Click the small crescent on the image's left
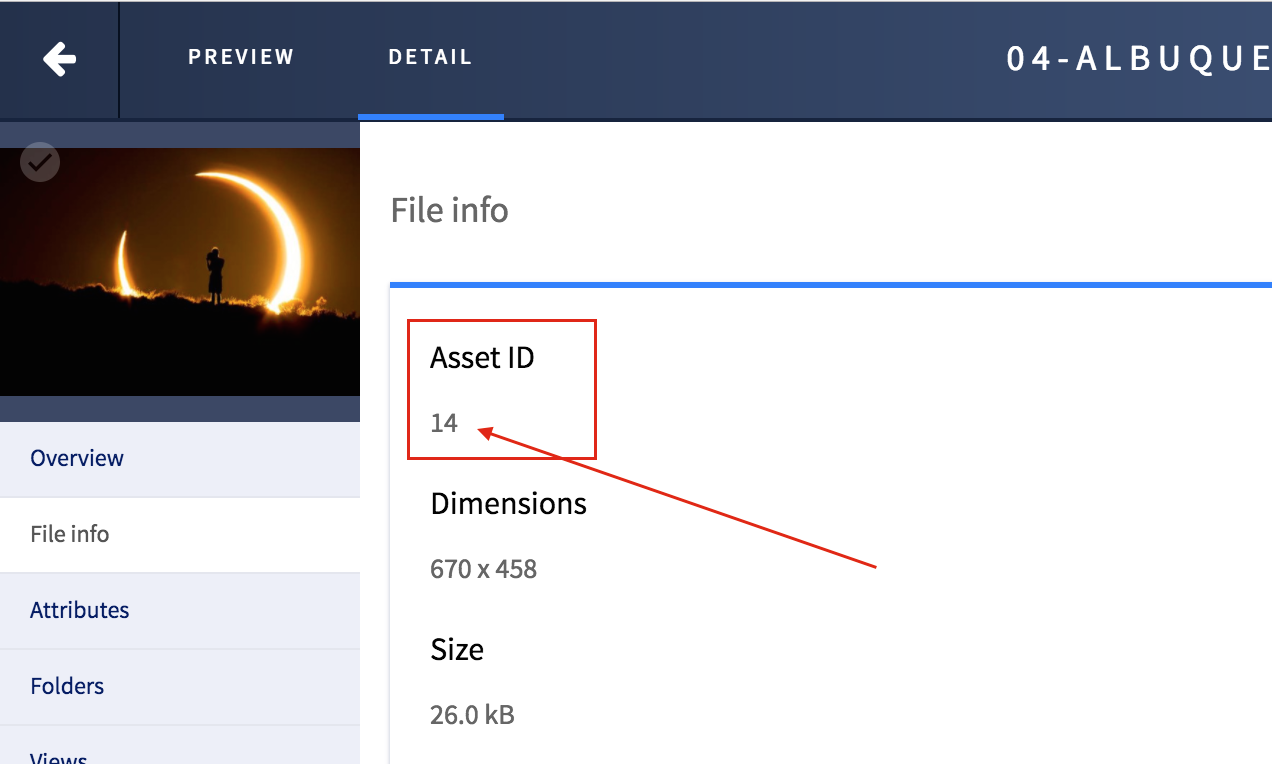This screenshot has height=764, width=1272. click(124, 264)
